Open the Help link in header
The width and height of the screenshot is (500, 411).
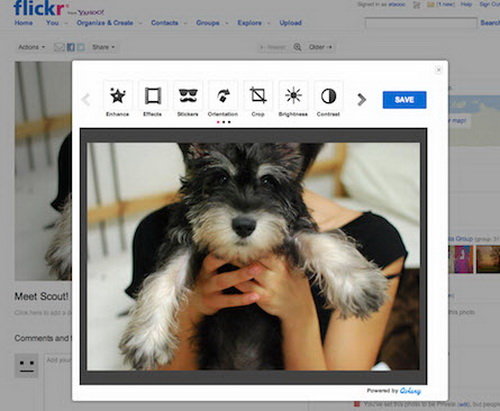pyautogui.click(x=466, y=4)
